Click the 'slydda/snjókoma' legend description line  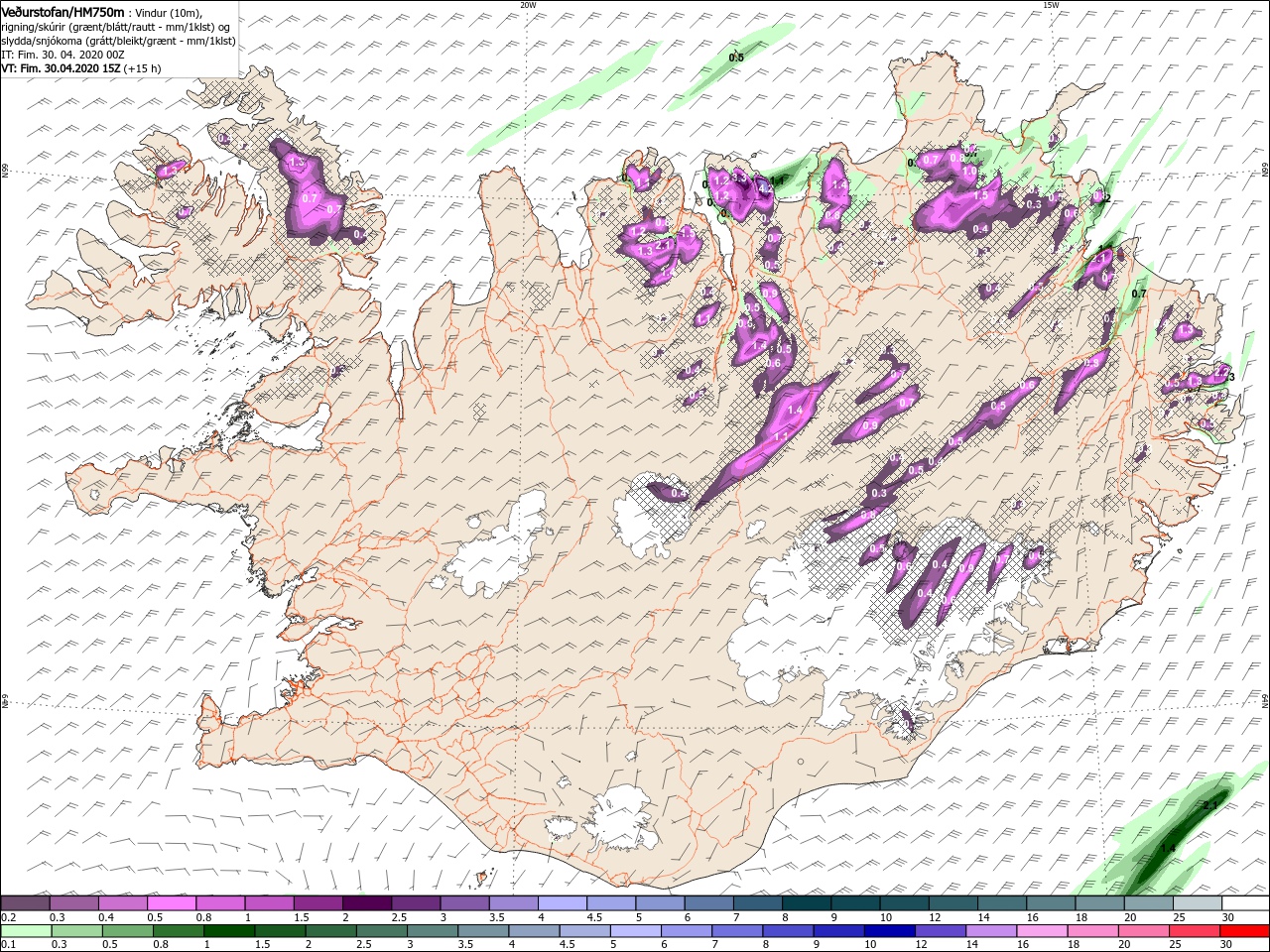point(118,41)
